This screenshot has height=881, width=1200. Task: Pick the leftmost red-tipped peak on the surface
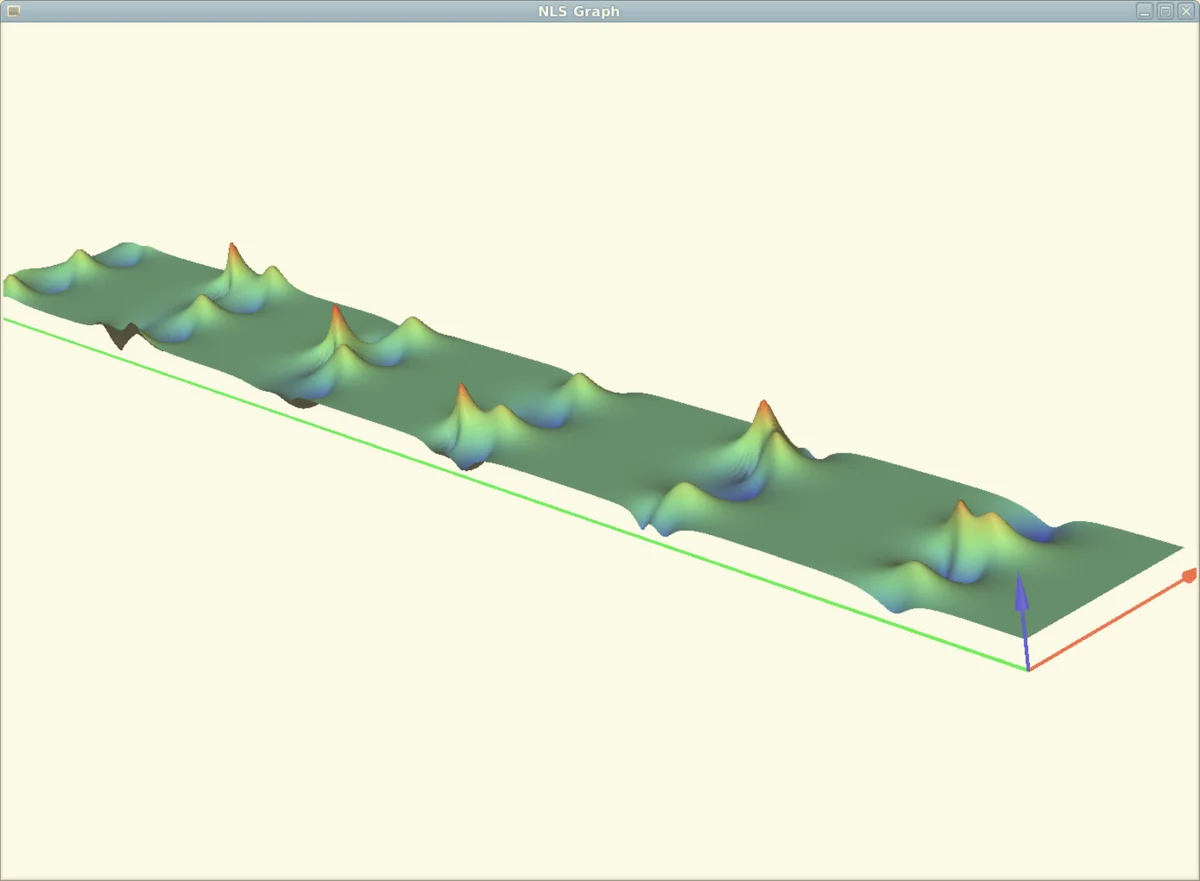click(x=232, y=248)
